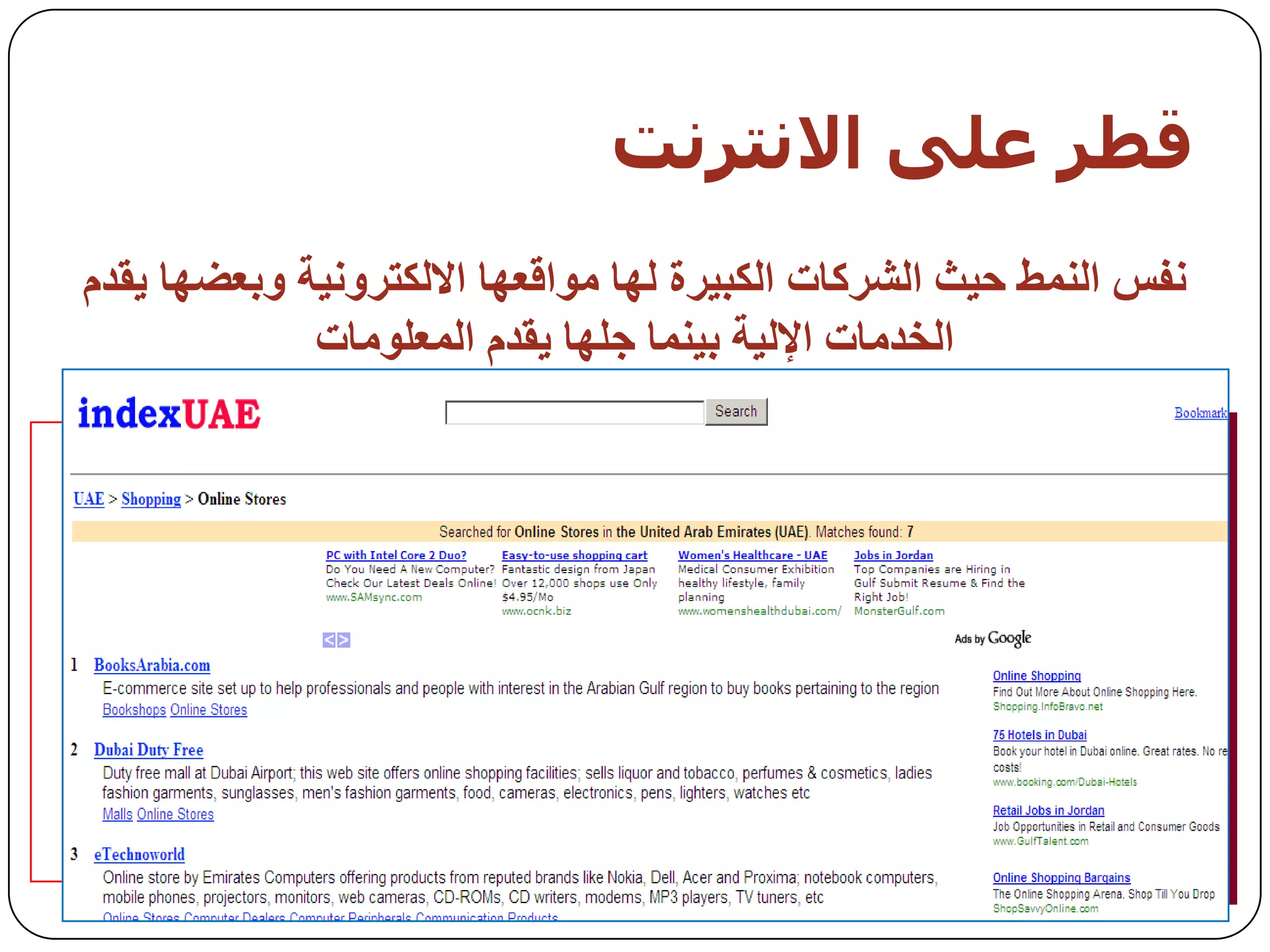Click 'The Online Shopping Arena' ad text
The width and height of the screenshot is (1270, 952).
pyautogui.click(x=1103, y=894)
